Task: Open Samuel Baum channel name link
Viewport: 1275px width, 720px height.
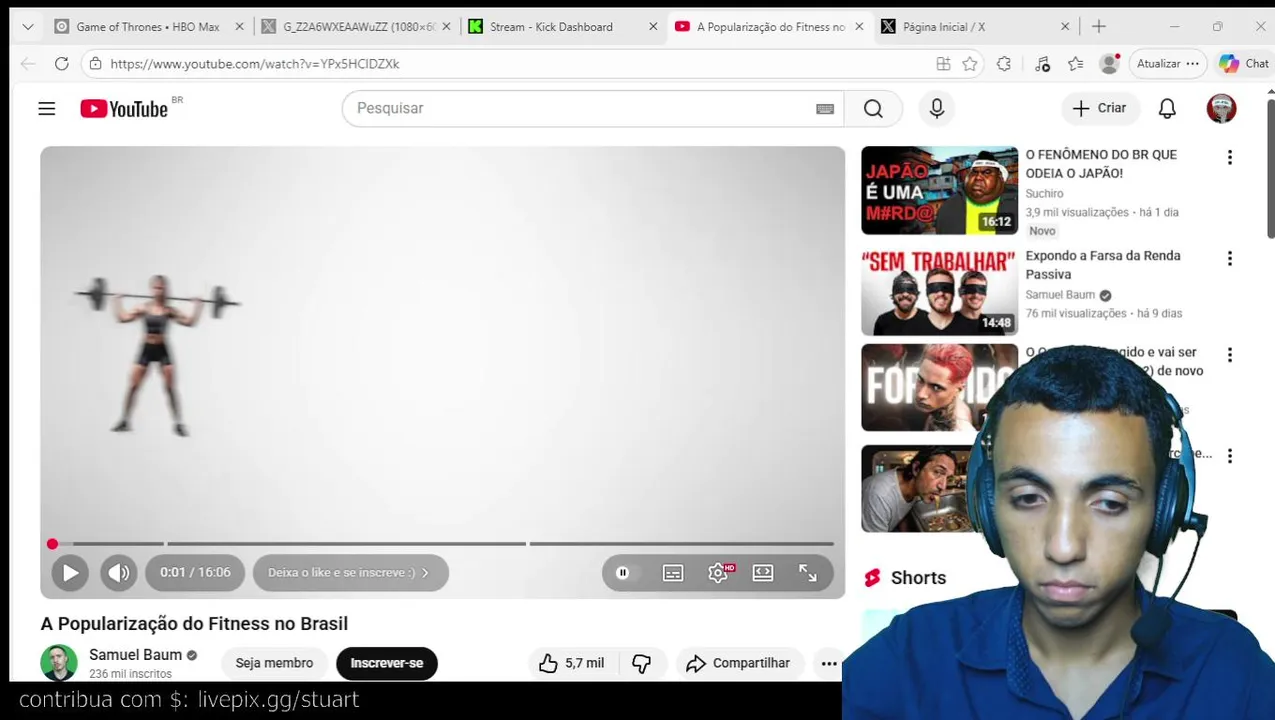Action: 135,655
